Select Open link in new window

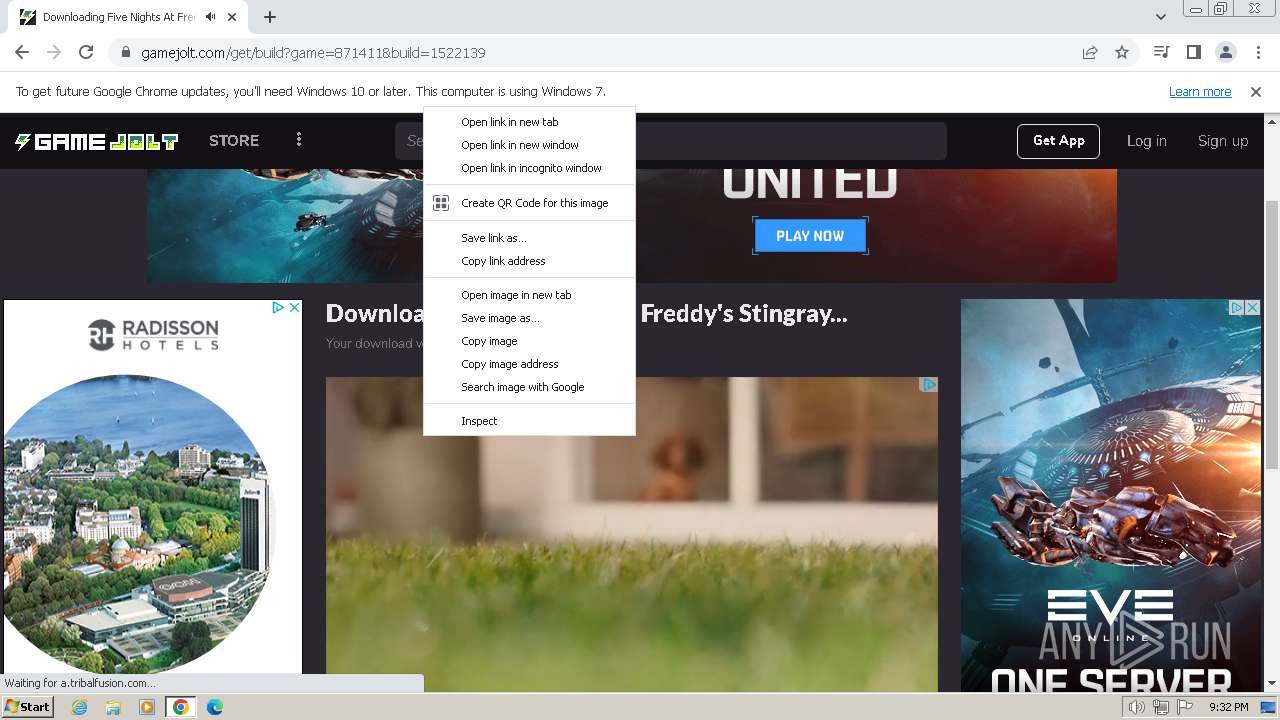coord(529,145)
